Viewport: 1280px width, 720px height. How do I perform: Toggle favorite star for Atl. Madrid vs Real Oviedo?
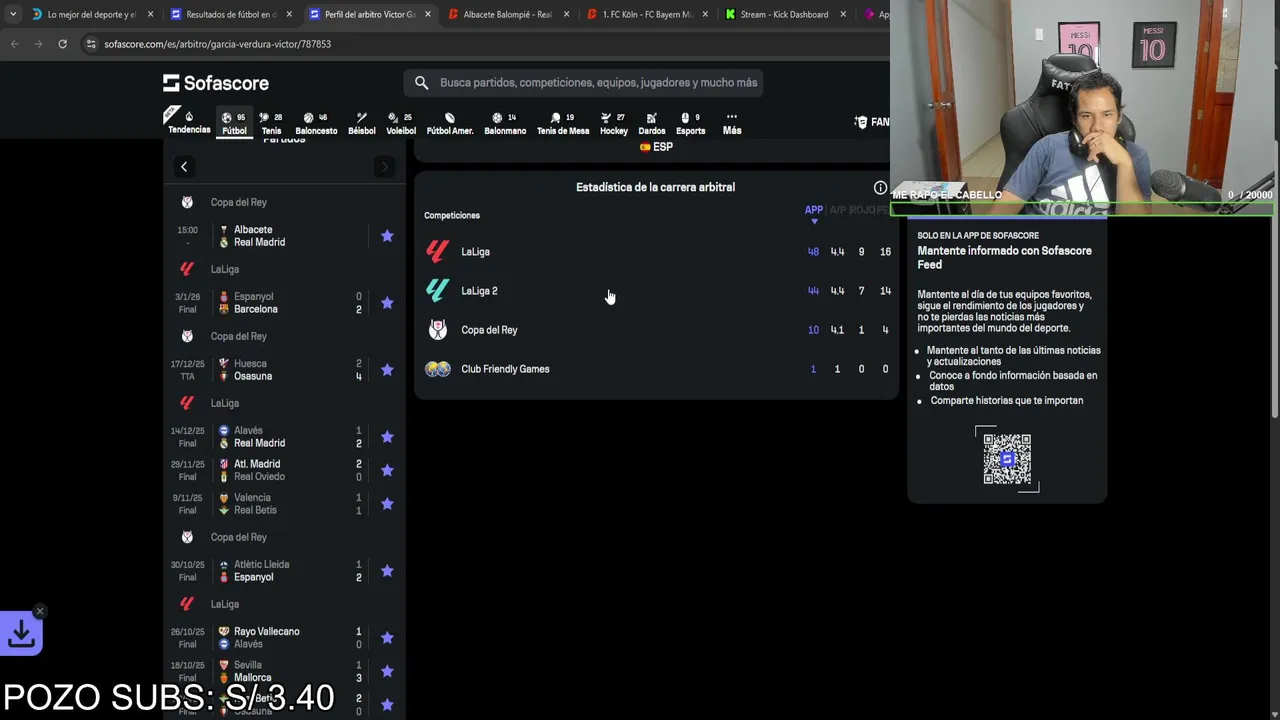click(x=387, y=470)
